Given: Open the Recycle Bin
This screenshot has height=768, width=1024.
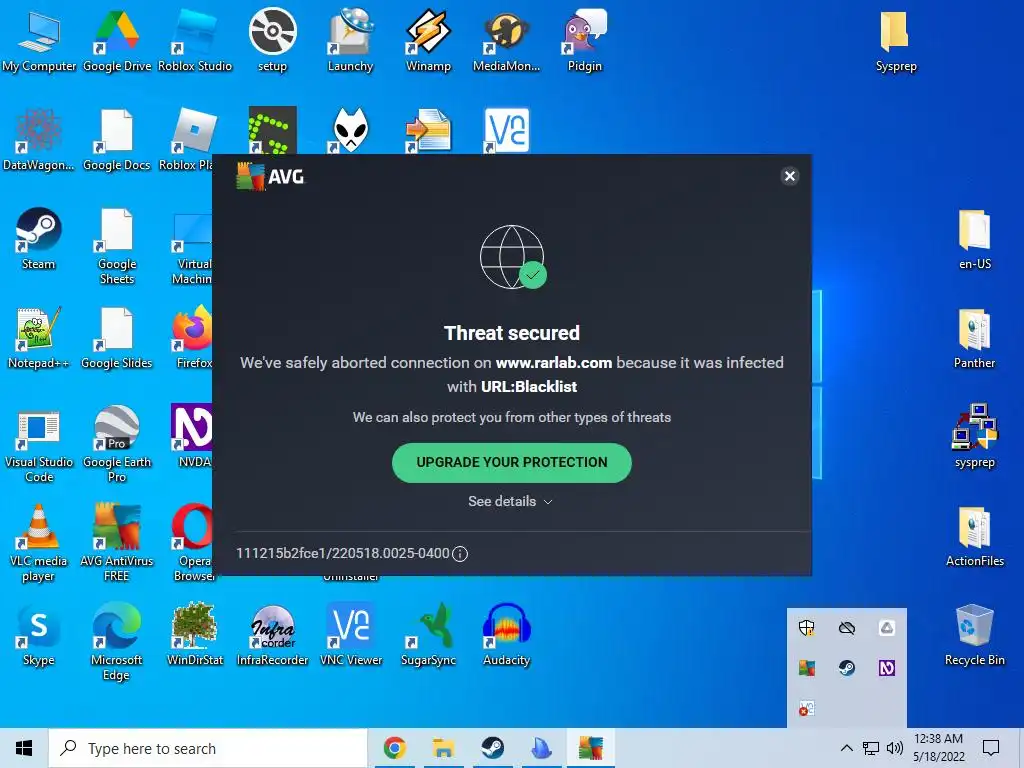Looking at the screenshot, I should (974, 635).
